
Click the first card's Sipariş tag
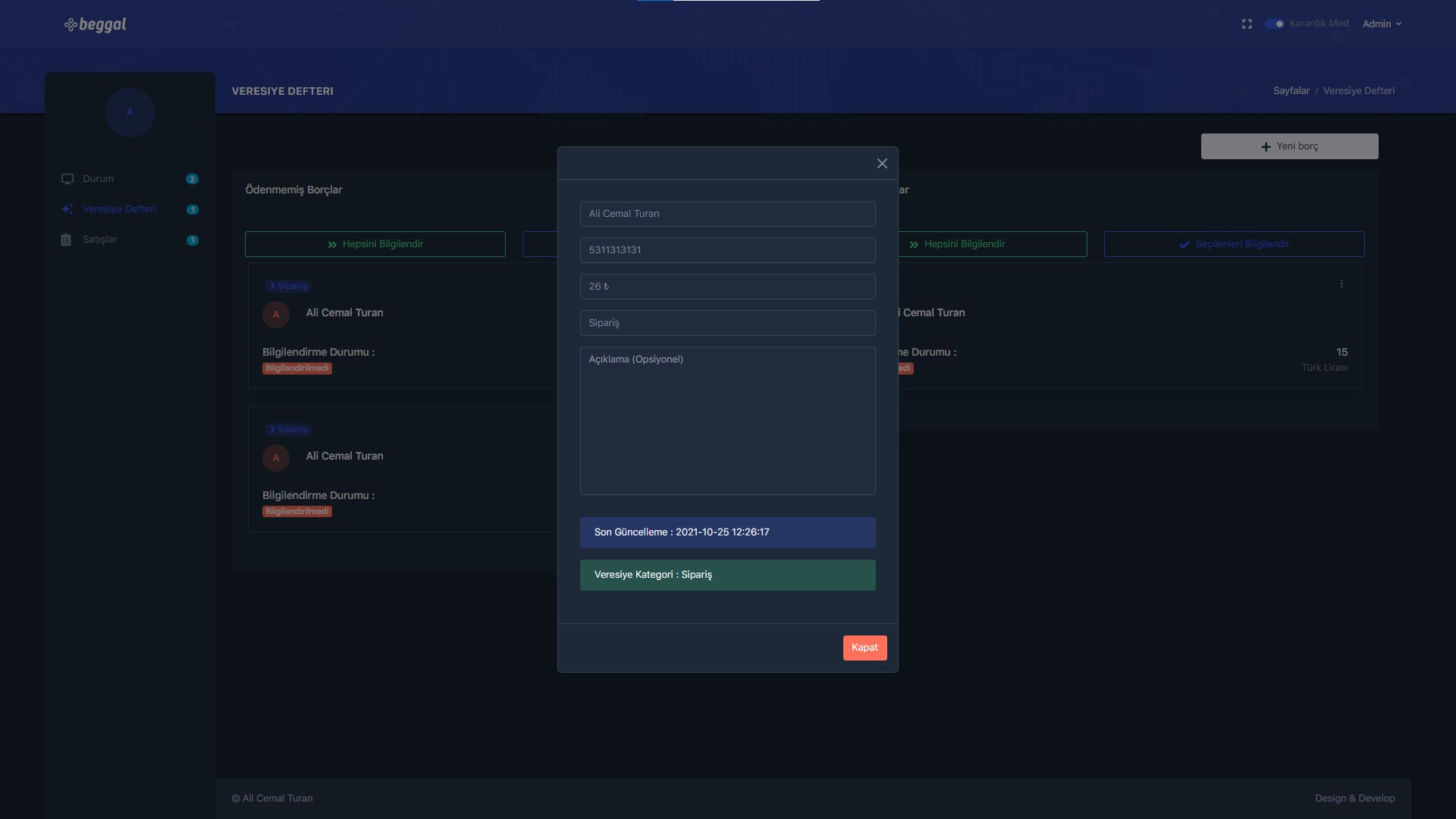[288, 286]
